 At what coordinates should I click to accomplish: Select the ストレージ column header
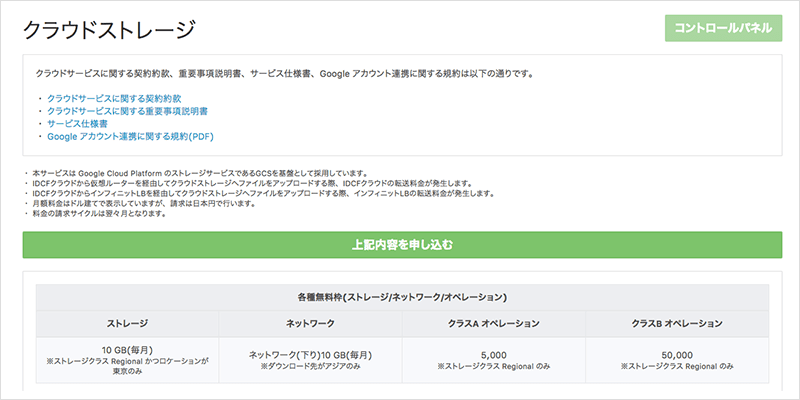[x=127, y=324]
